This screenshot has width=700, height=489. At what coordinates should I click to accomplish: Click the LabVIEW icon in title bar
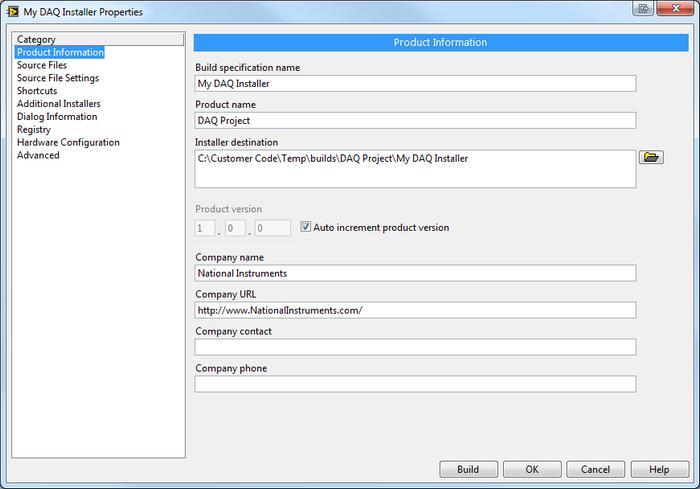(x=12, y=11)
